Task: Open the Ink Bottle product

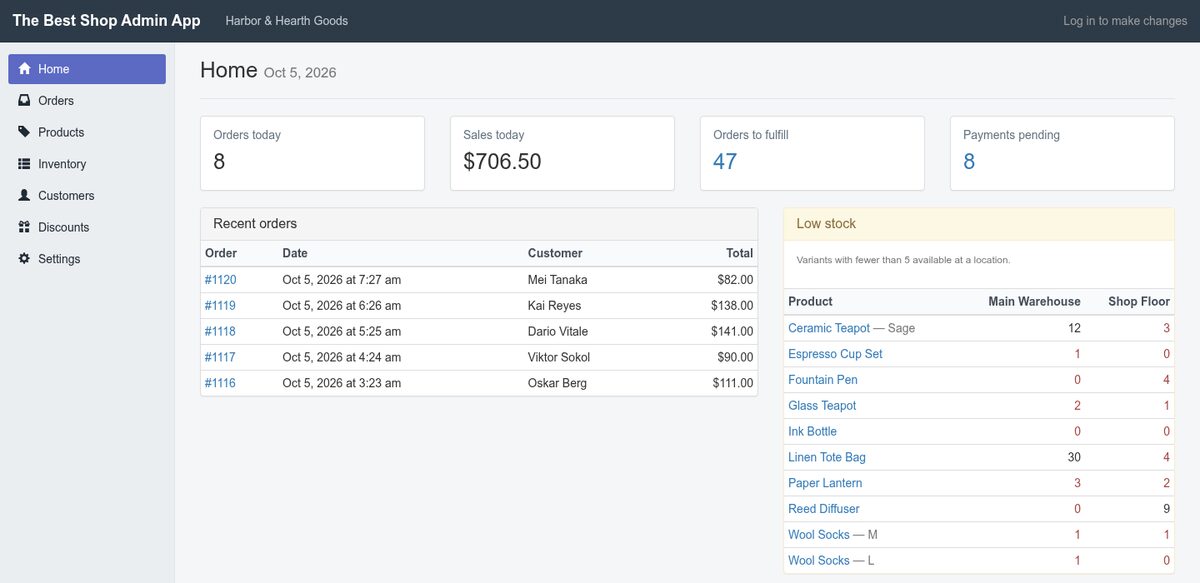Action: (x=812, y=431)
